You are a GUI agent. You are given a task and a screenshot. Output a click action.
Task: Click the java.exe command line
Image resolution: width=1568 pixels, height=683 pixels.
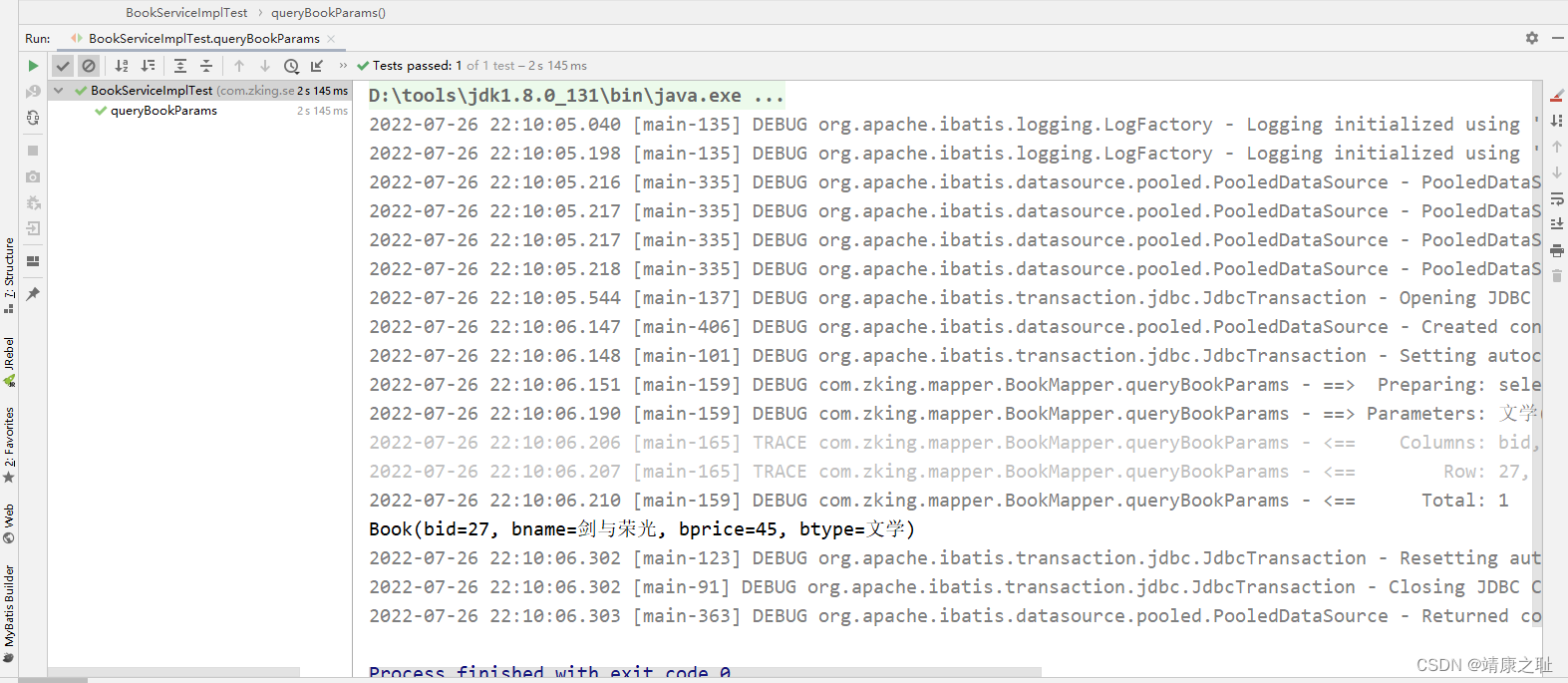point(576,96)
